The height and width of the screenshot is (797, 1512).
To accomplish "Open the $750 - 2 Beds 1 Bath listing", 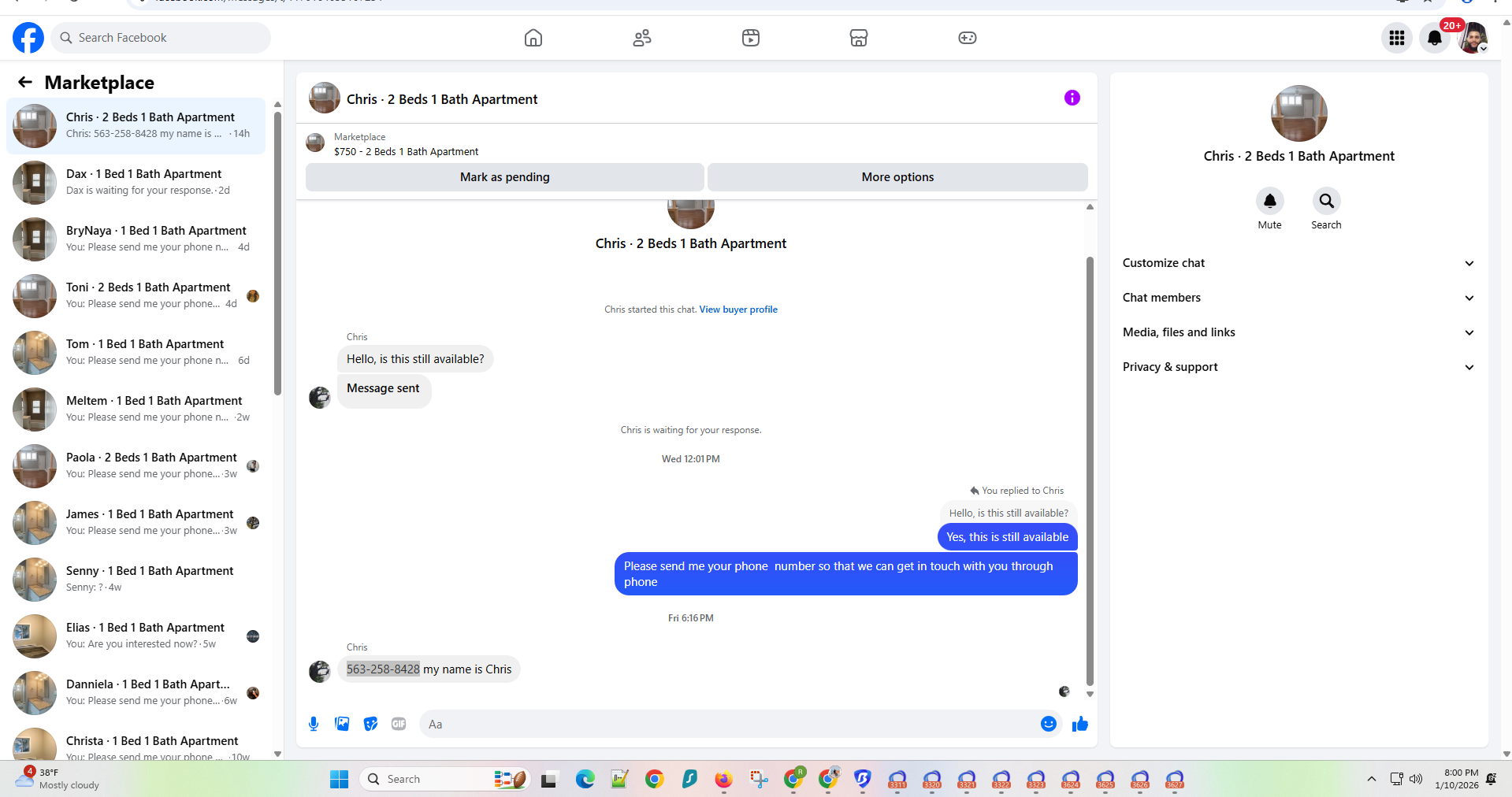I will (406, 152).
